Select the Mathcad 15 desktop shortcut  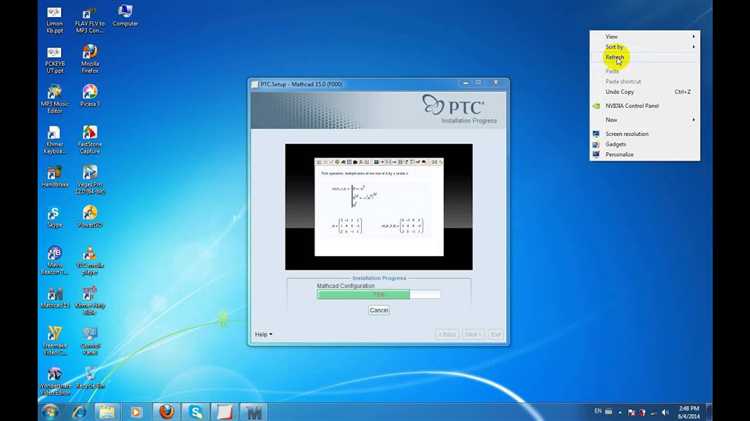click(x=55, y=298)
